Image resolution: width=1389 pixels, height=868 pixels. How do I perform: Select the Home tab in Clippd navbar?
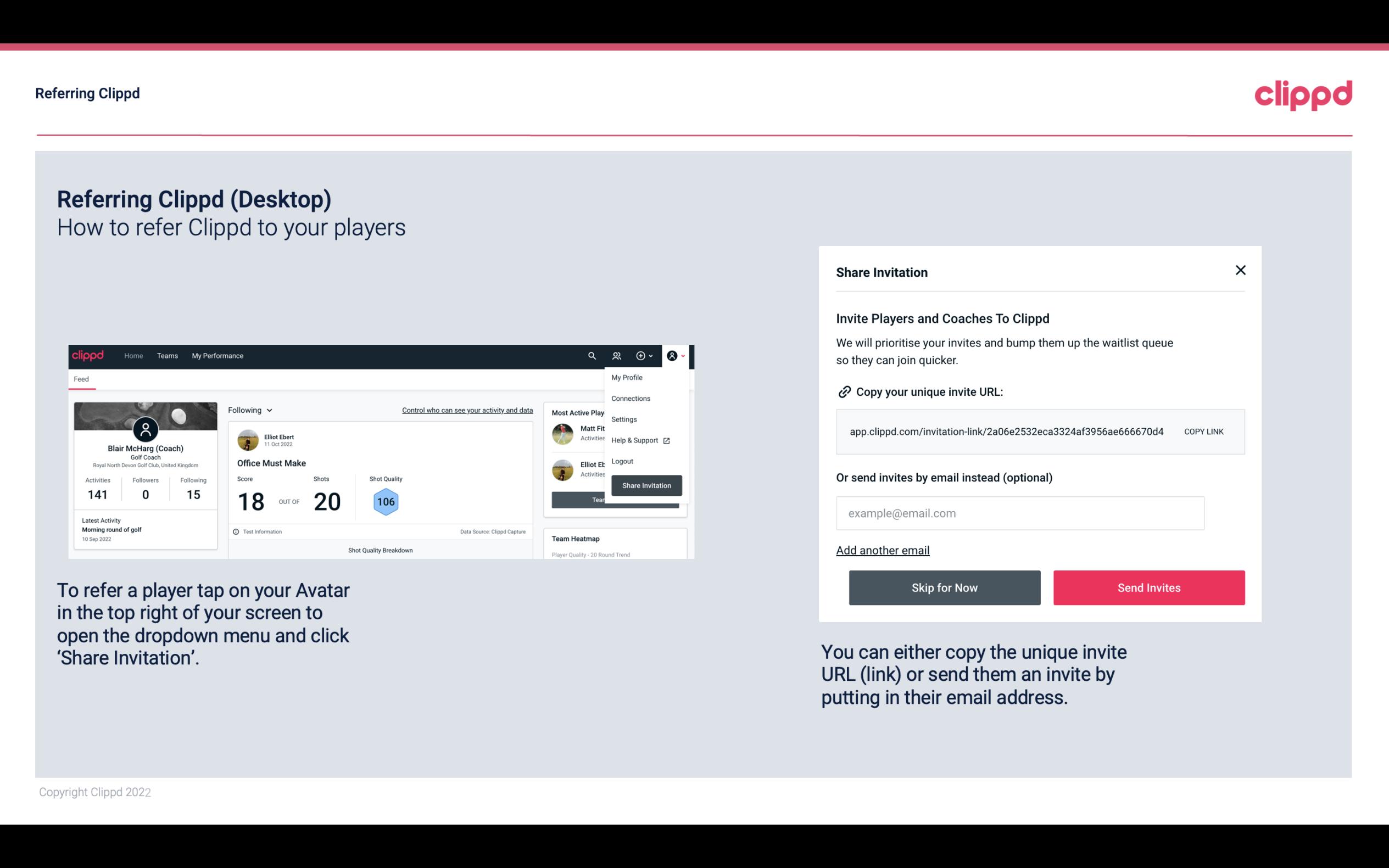[133, 355]
